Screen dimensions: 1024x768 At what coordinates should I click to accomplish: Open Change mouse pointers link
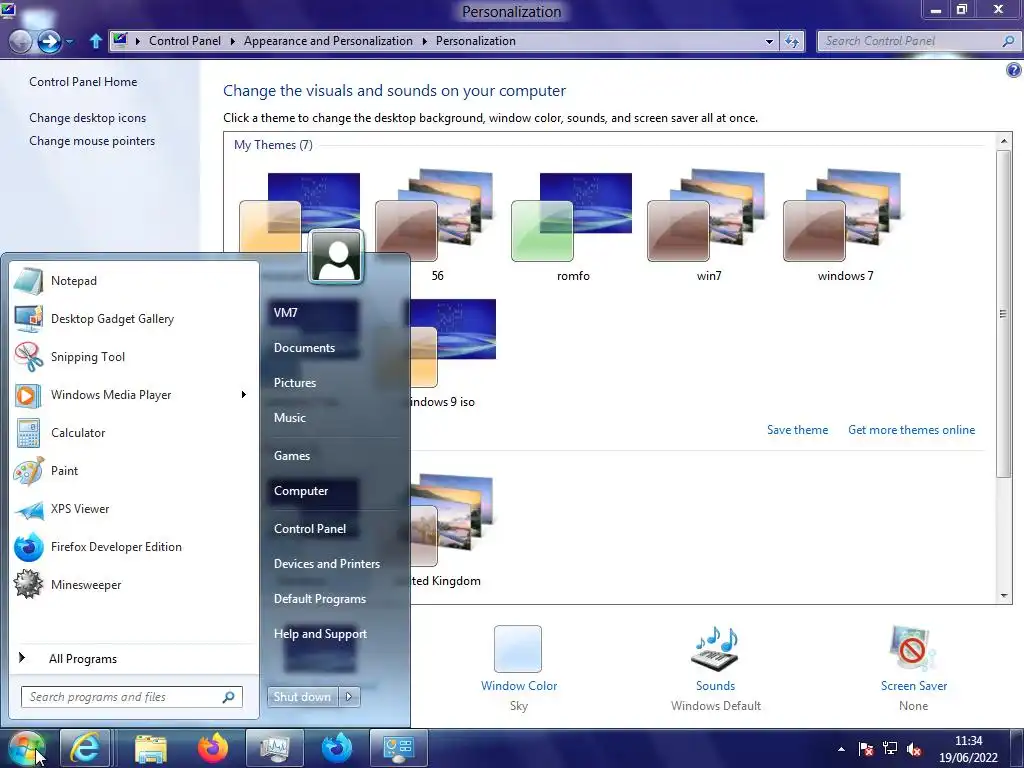click(92, 141)
